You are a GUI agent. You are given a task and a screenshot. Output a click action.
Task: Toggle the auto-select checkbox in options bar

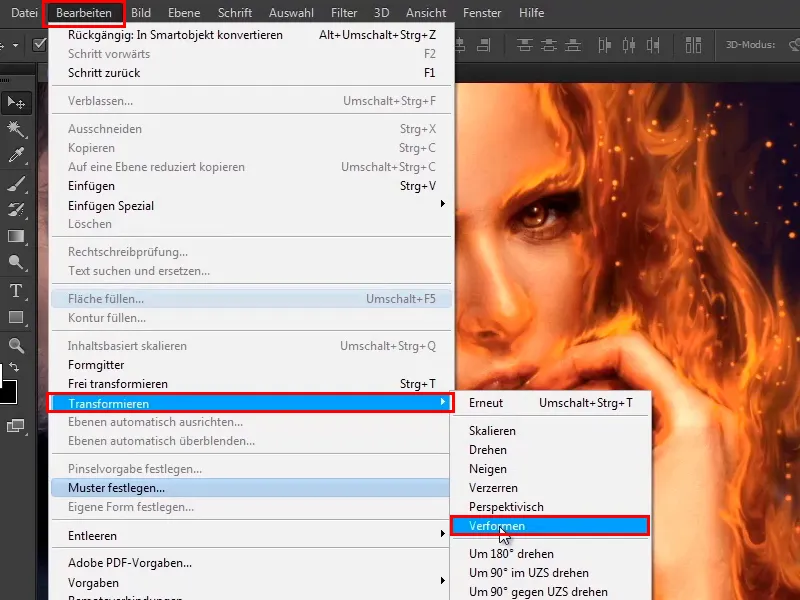point(39,45)
